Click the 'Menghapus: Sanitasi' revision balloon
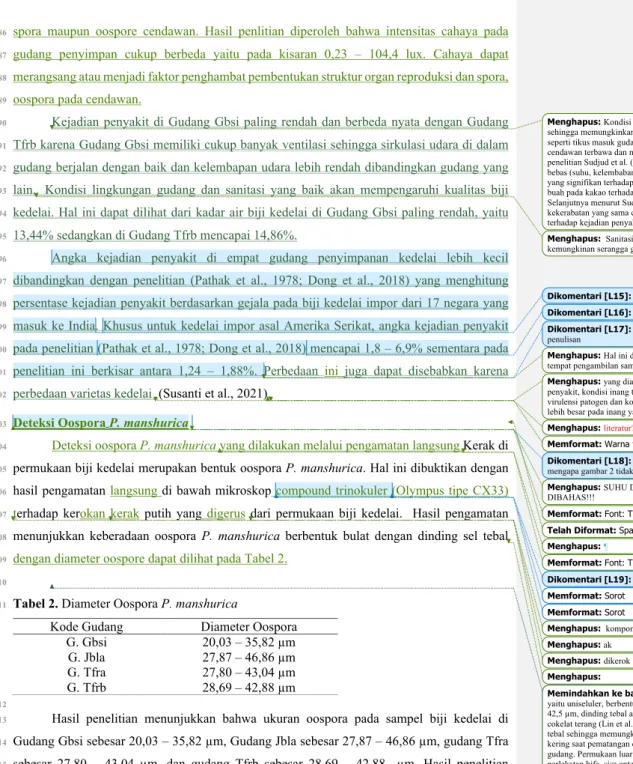 tap(588, 244)
